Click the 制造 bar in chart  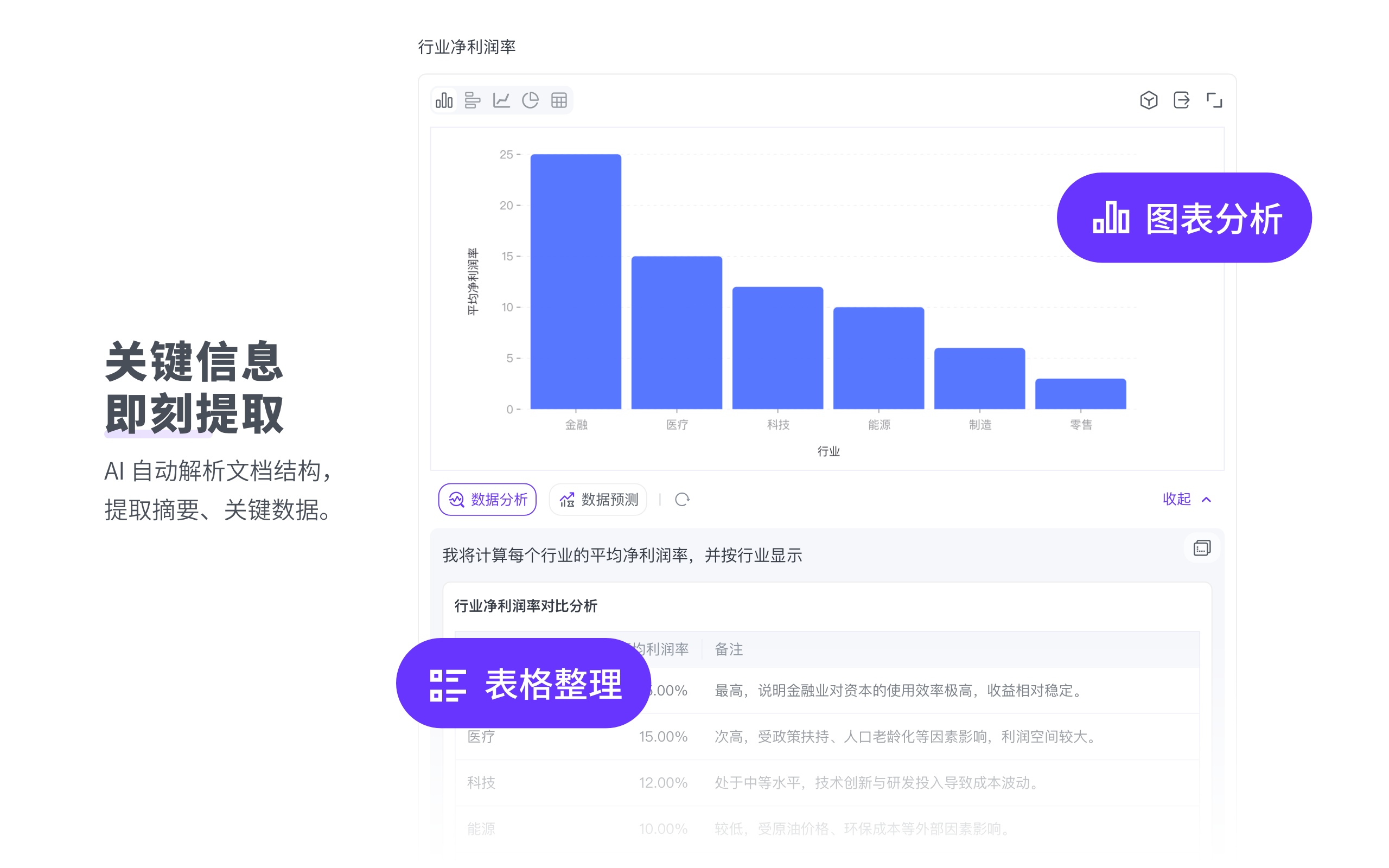(980, 378)
